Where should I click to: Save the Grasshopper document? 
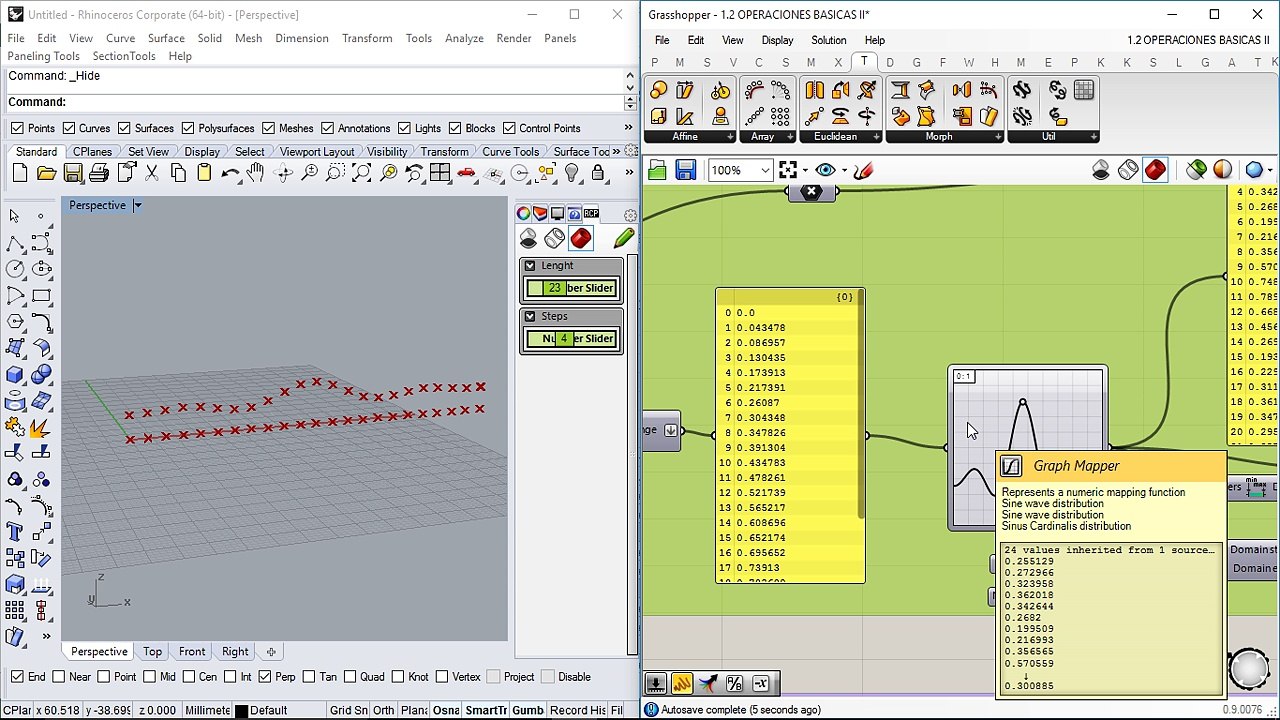[685, 170]
